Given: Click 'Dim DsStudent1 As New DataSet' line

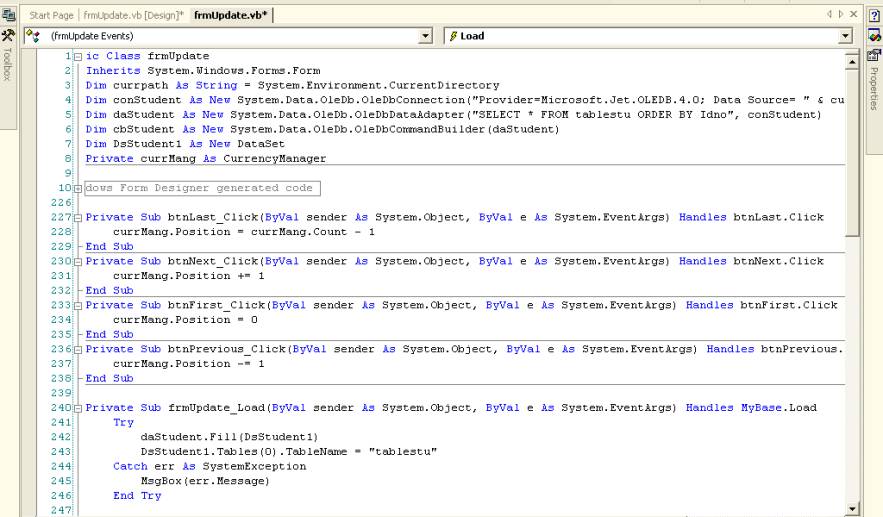Looking at the screenshot, I should 185,144.
